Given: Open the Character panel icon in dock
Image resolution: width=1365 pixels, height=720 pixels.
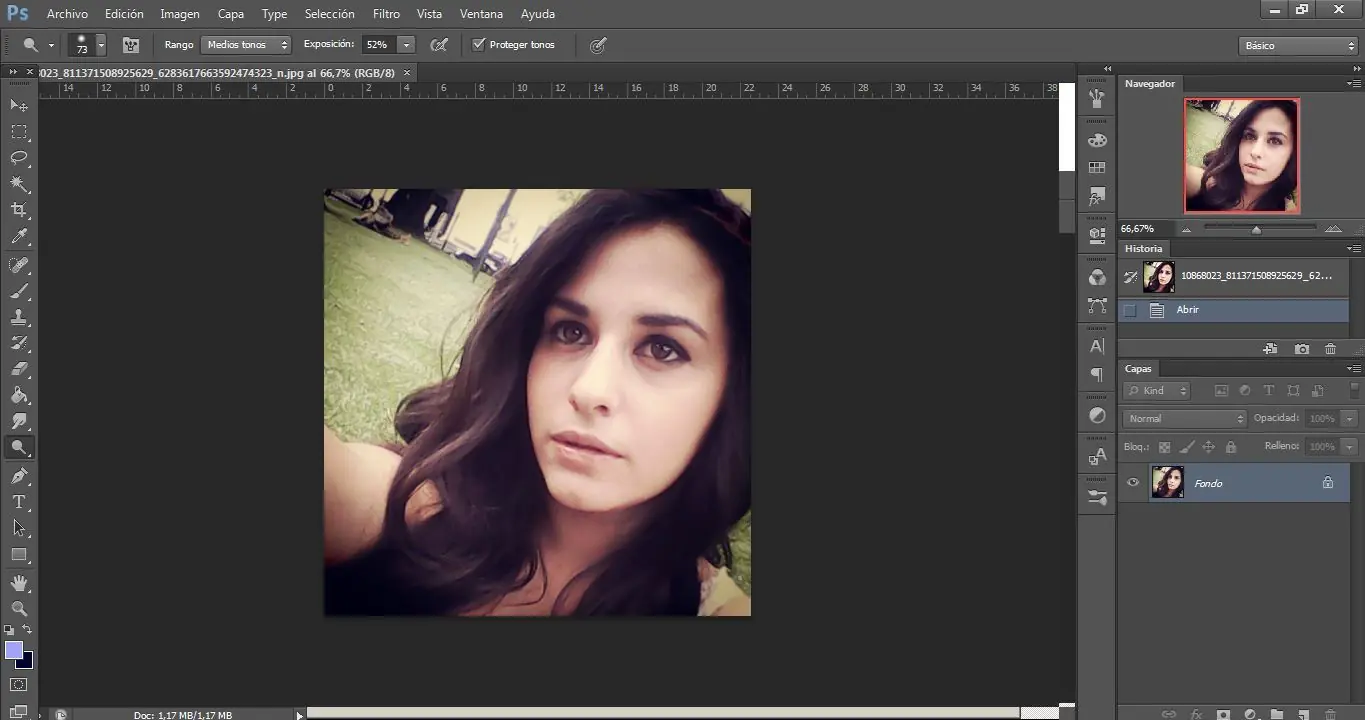Looking at the screenshot, I should 1097,347.
